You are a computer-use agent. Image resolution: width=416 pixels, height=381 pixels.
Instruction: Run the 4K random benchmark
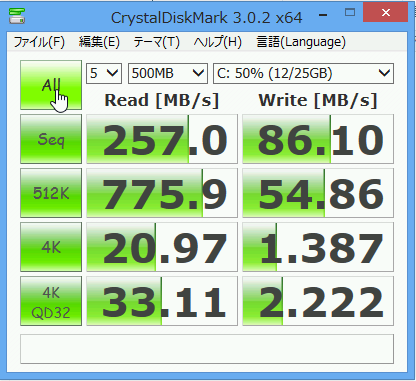point(51,247)
